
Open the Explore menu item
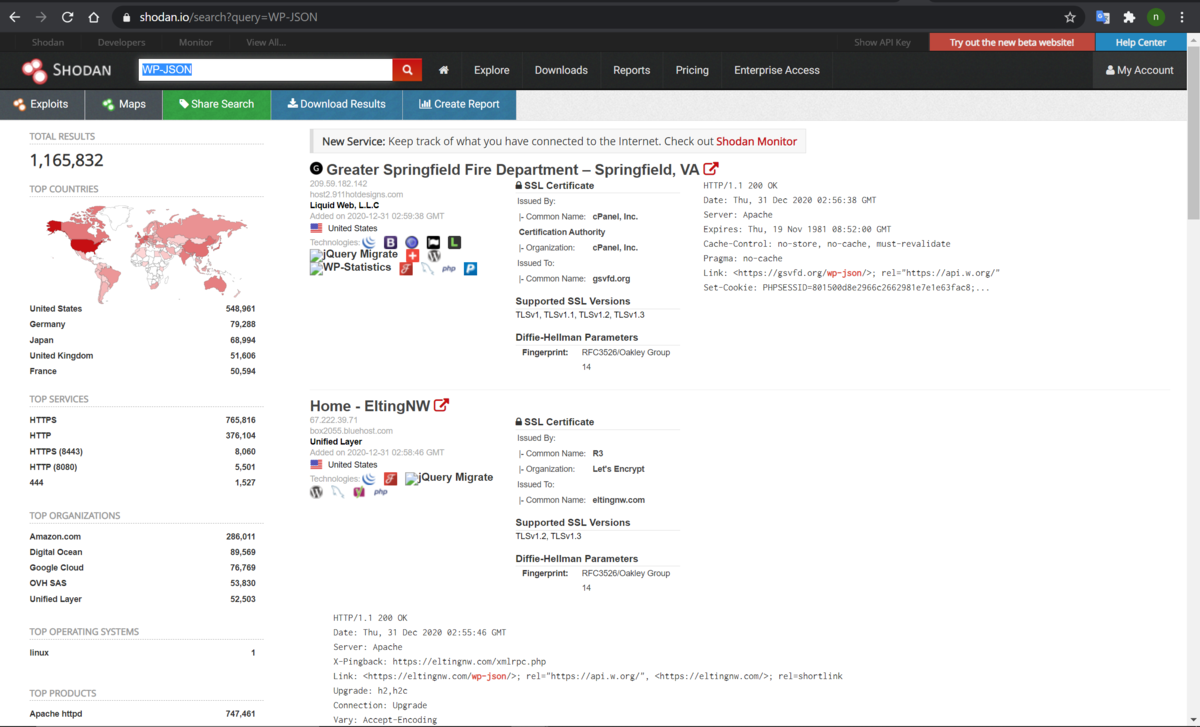[x=492, y=70]
